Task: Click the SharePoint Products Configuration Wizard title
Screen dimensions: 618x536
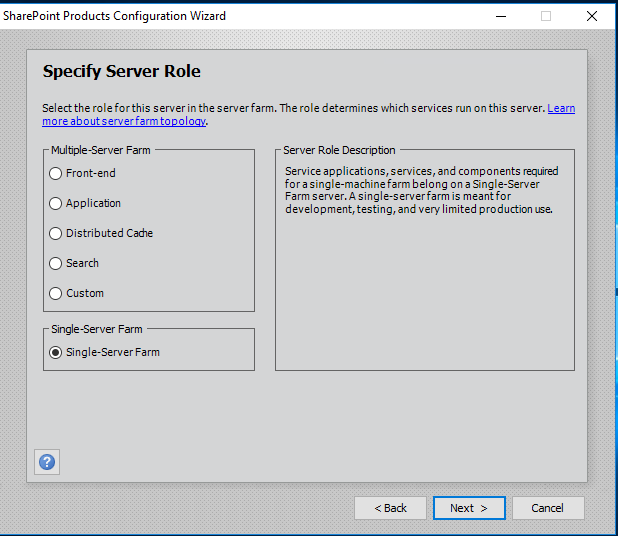Action: 114,16
